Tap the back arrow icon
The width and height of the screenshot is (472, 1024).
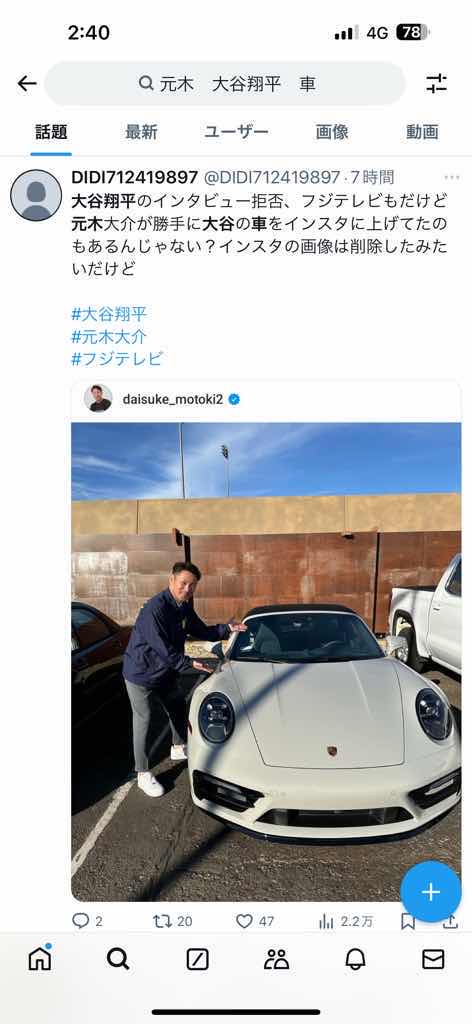coord(27,84)
